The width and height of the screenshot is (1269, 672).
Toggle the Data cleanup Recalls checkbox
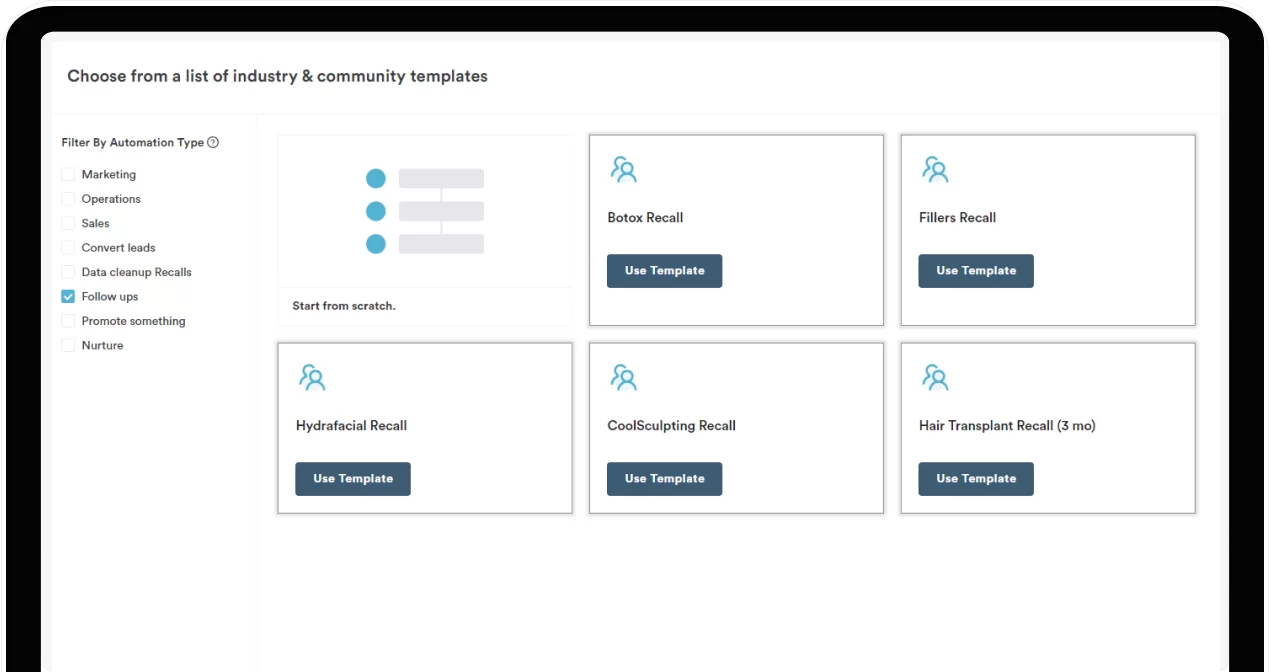68,272
